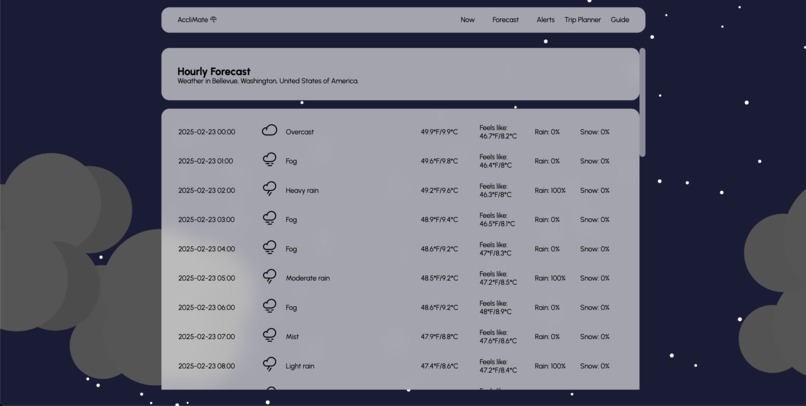Screen dimensions: 806x406
Task: Click Feels like 46.3°F/8°C value
Action: pyautogui.click(x=496, y=191)
